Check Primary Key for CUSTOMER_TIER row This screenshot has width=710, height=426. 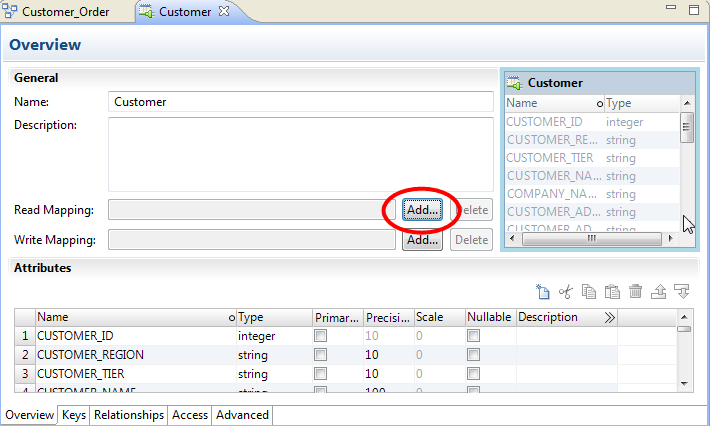pyautogui.click(x=320, y=374)
